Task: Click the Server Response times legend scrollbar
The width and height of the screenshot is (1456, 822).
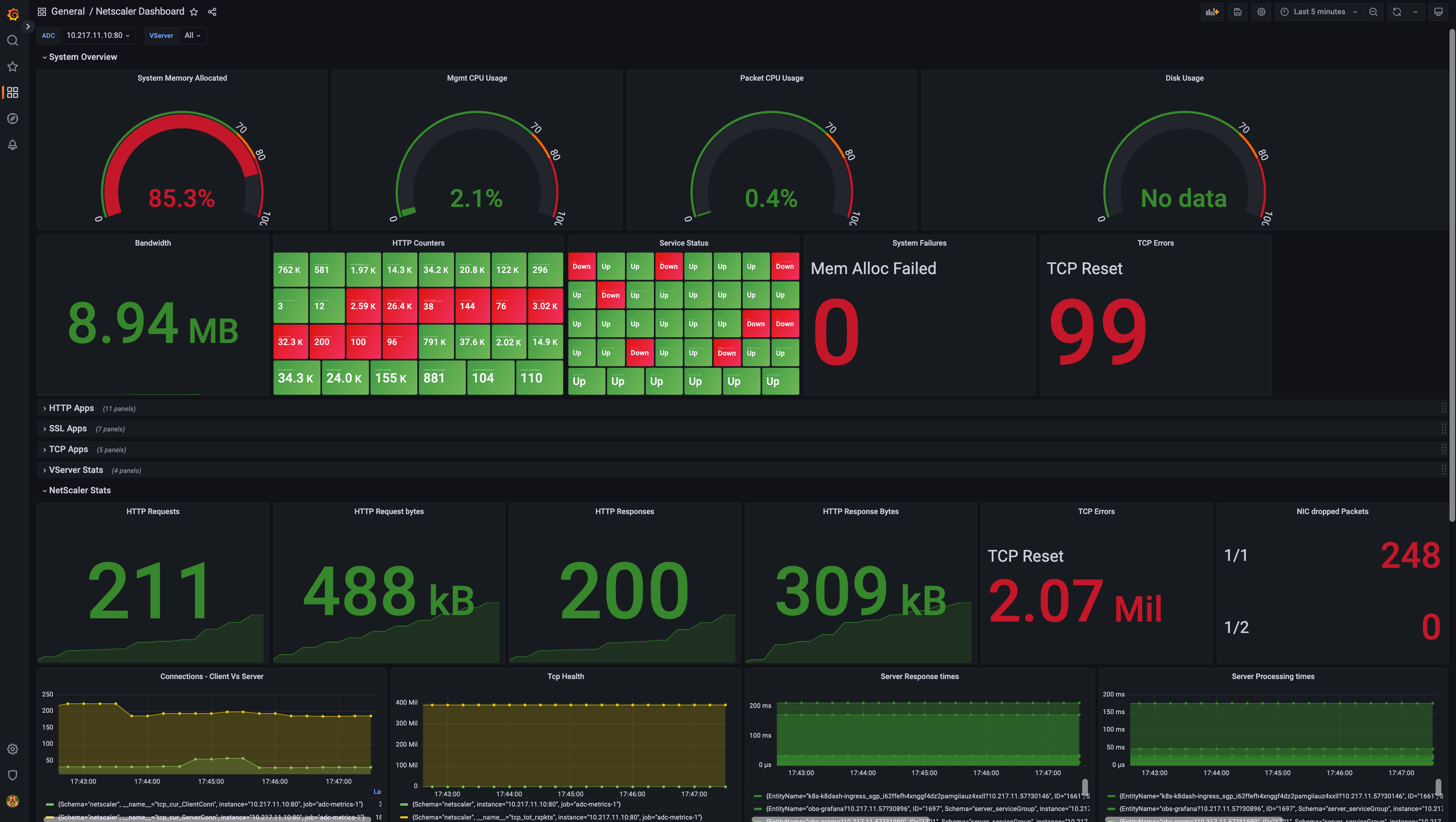Action: coord(1085,787)
